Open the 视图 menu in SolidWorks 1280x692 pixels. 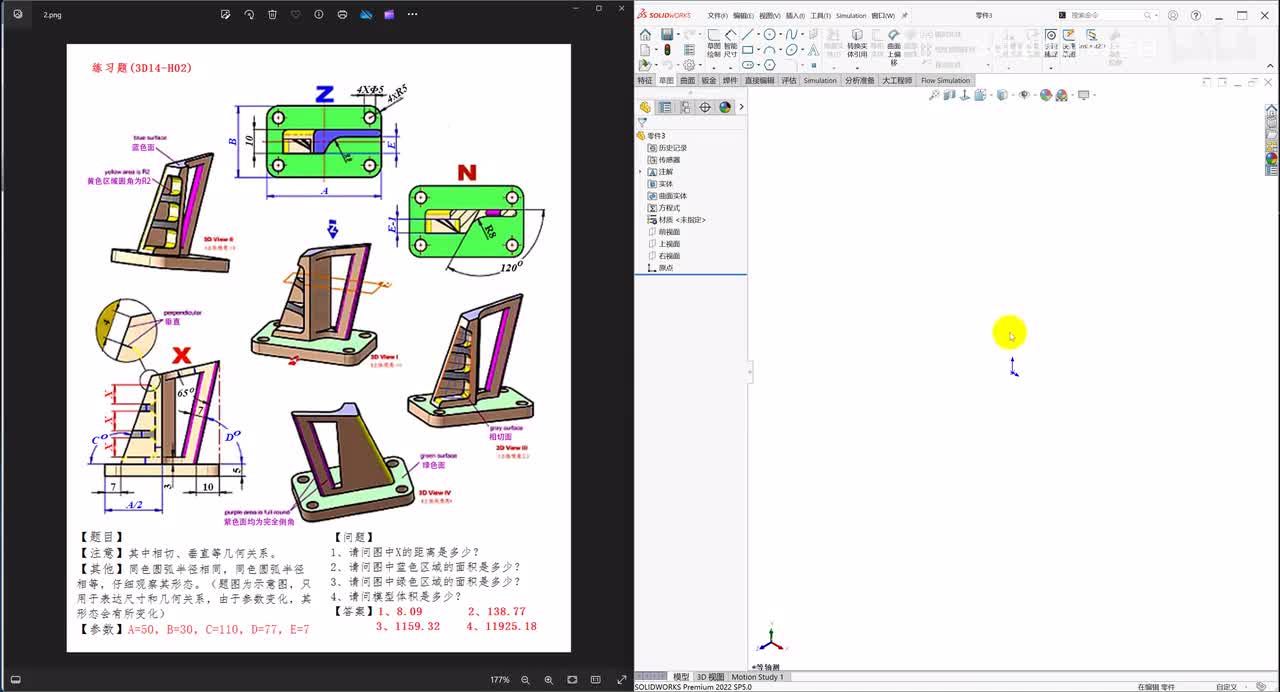[x=769, y=16]
